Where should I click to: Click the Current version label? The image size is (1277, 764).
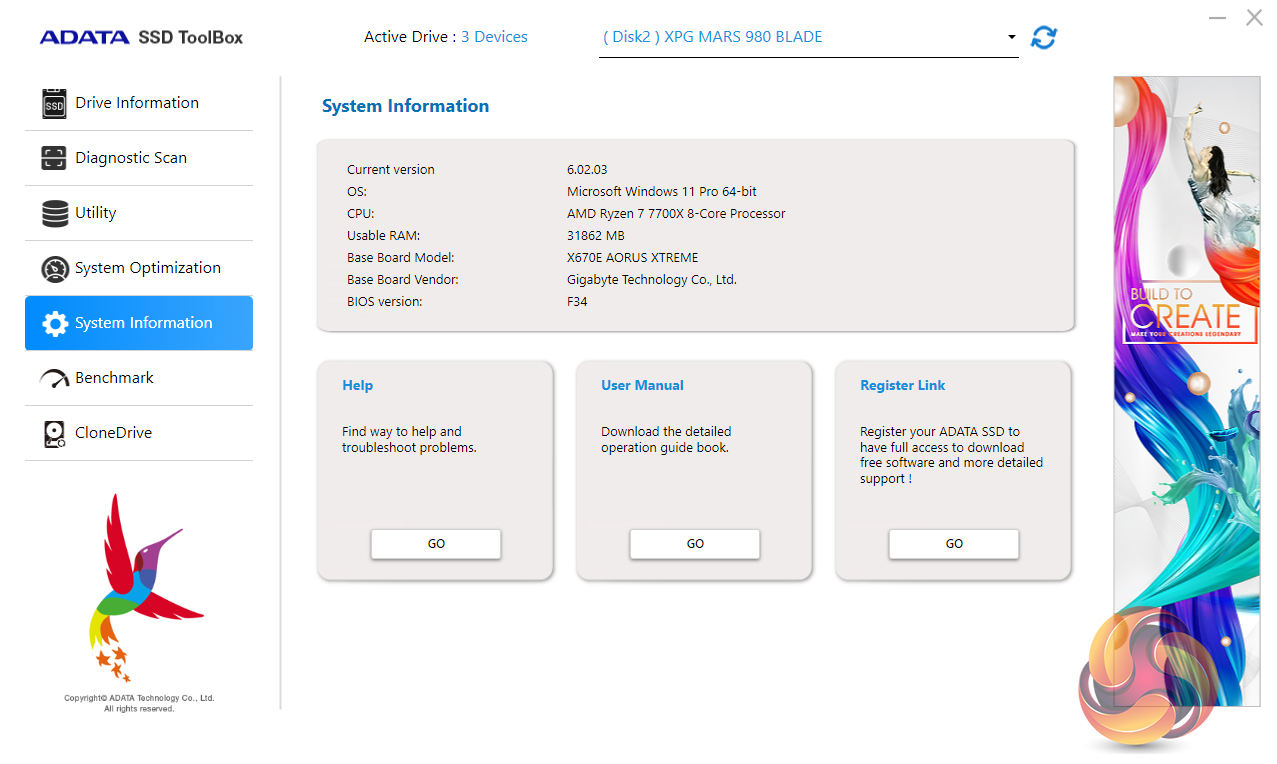pyautogui.click(x=391, y=170)
